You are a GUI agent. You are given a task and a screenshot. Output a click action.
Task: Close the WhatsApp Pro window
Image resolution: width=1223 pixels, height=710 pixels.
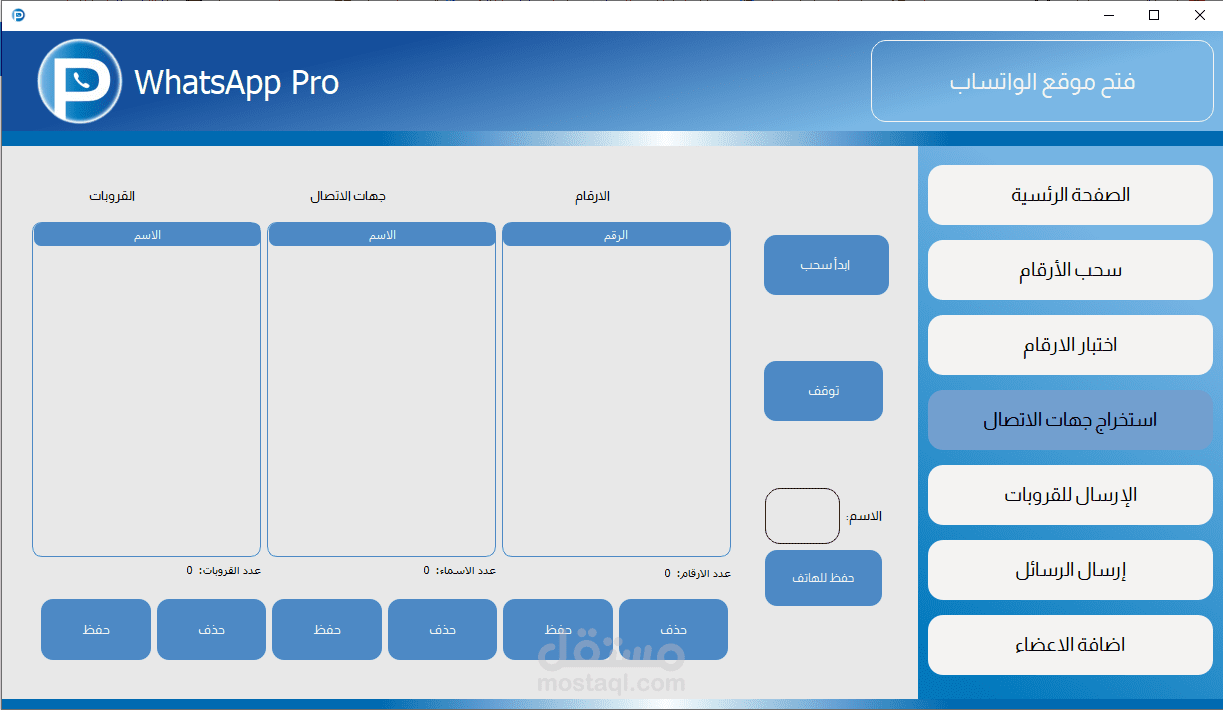click(x=1200, y=15)
